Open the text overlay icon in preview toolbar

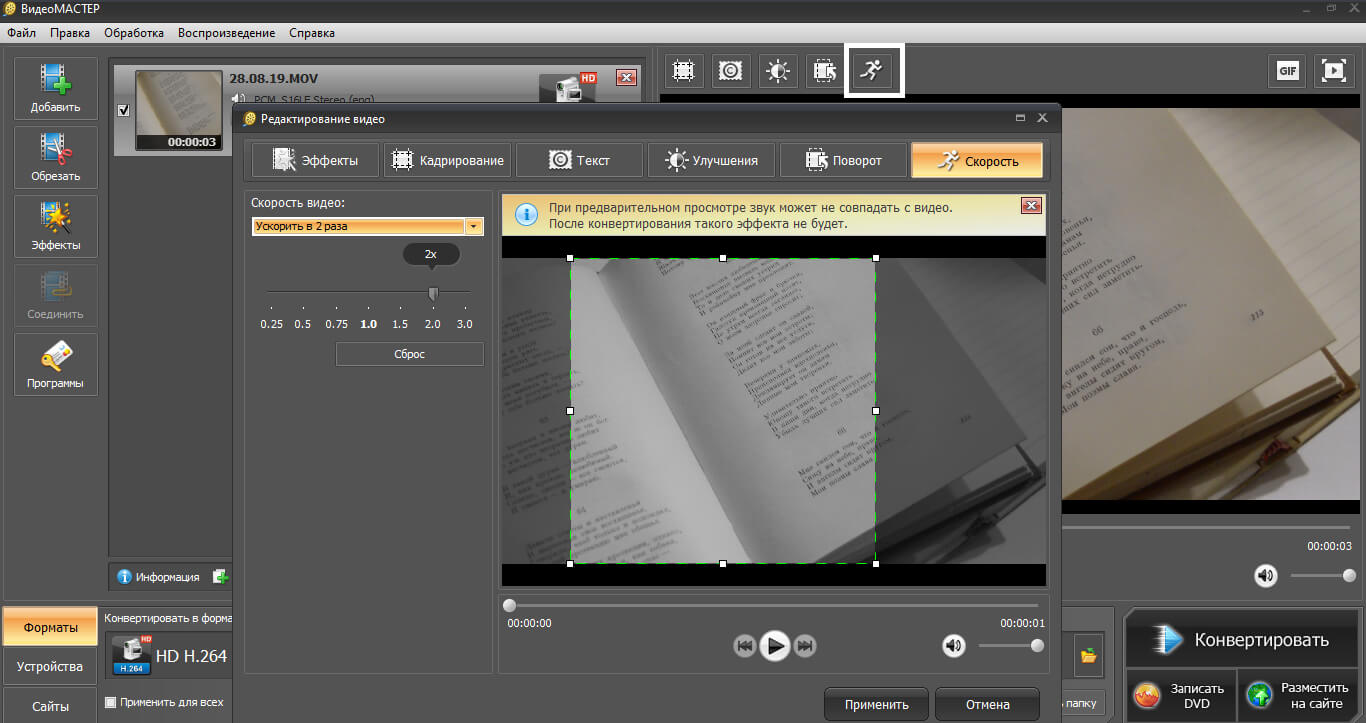click(731, 70)
